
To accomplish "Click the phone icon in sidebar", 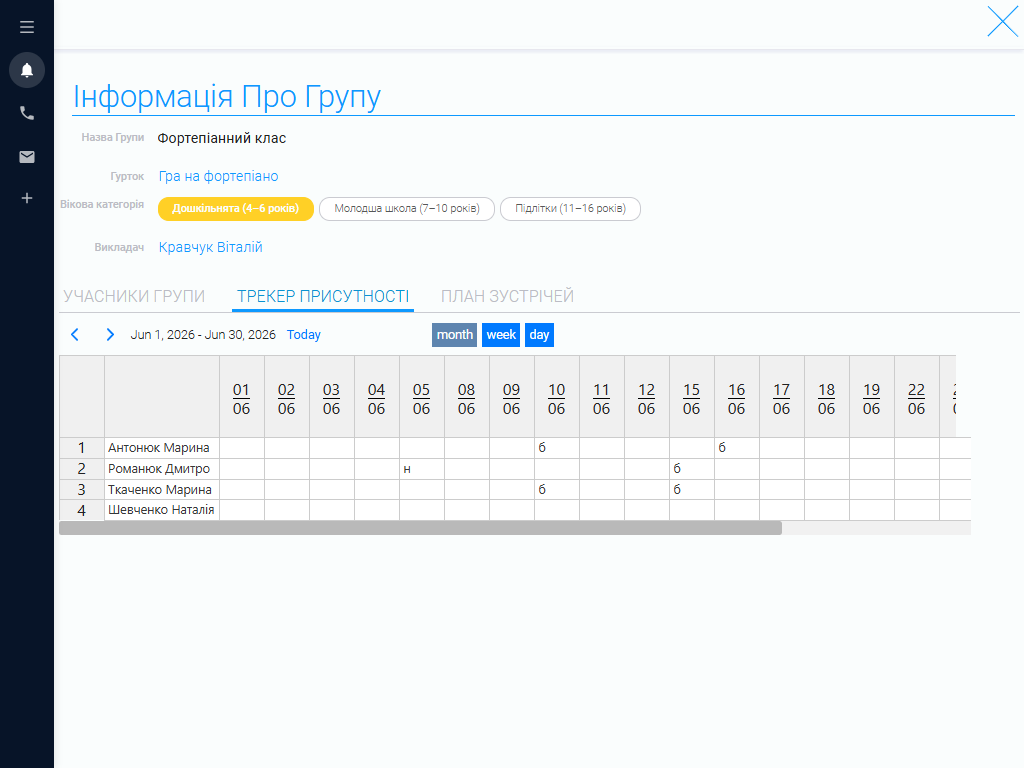I will coord(27,113).
